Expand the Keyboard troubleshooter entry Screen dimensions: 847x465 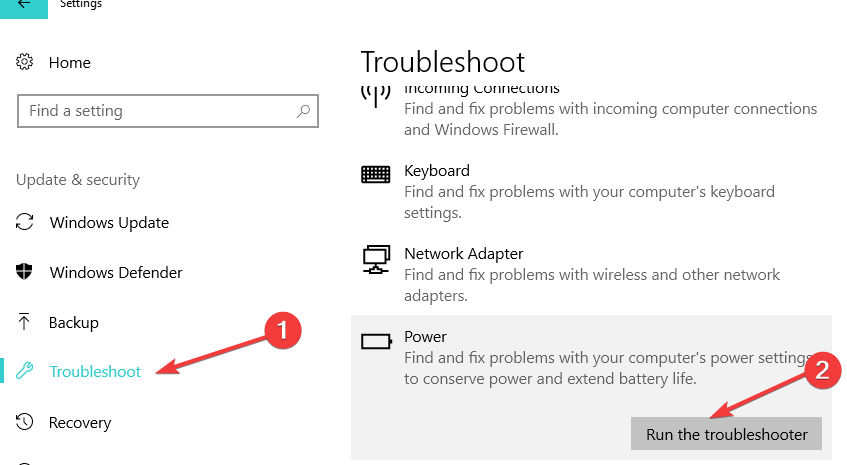pyautogui.click(x=590, y=190)
